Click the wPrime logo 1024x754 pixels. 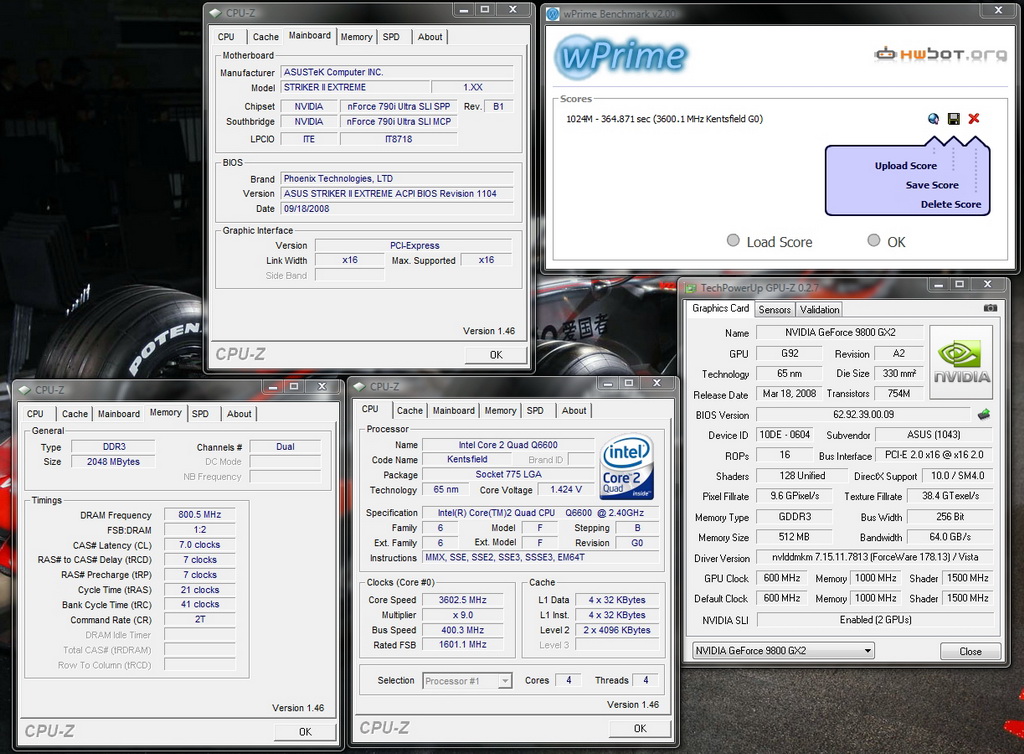(620, 57)
